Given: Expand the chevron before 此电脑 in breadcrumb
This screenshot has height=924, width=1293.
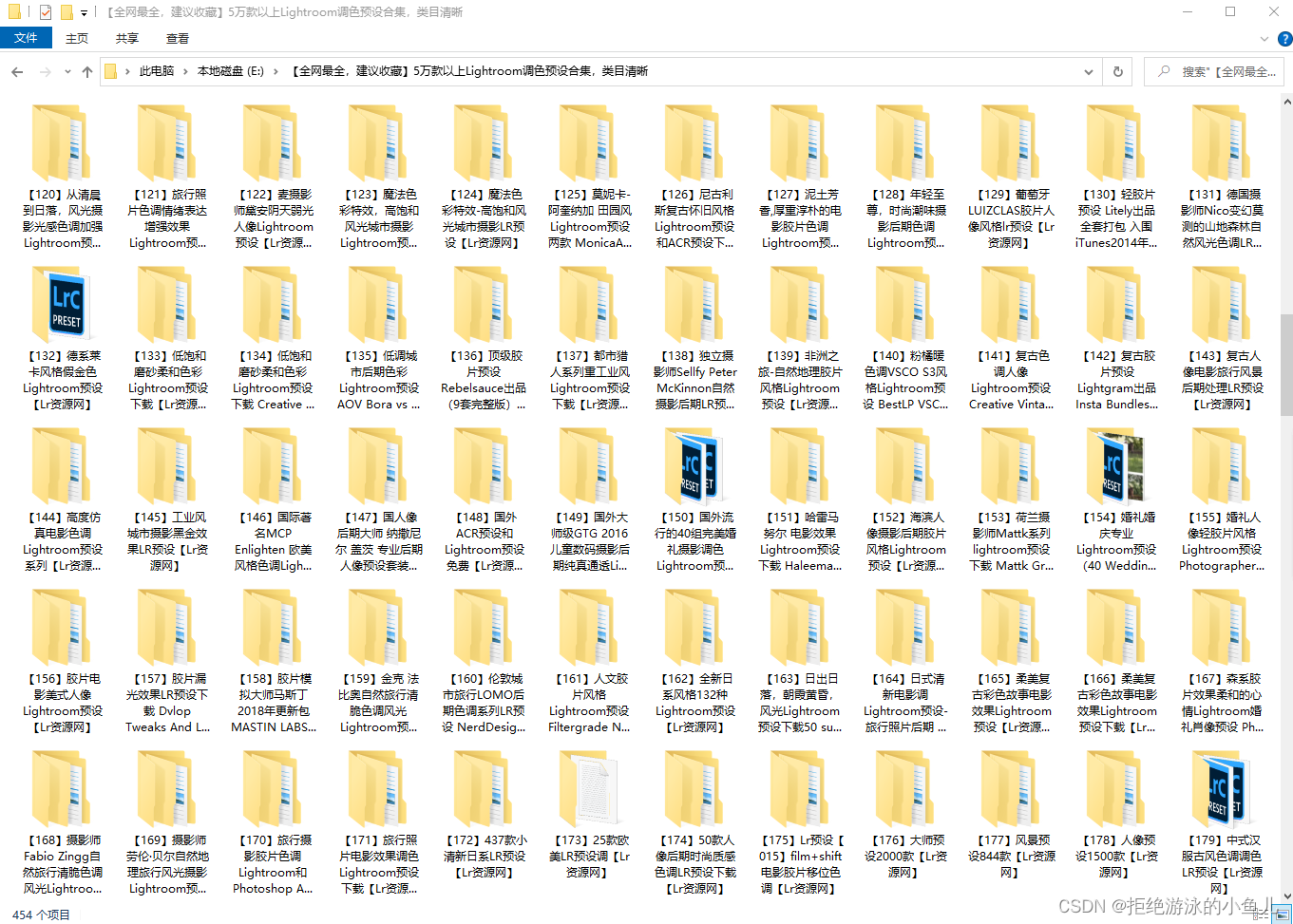Looking at the screenshot, I should [127, 71].
